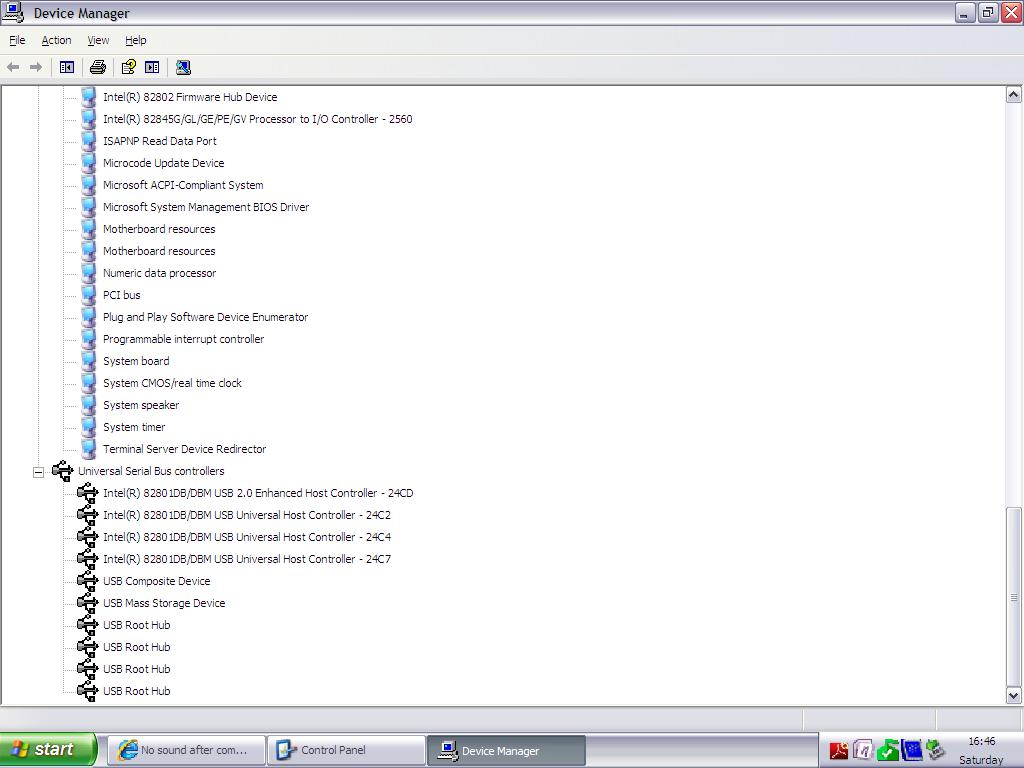Click the blue monitor tray icon
This screenshot has width=1024, height=768.
912,750
